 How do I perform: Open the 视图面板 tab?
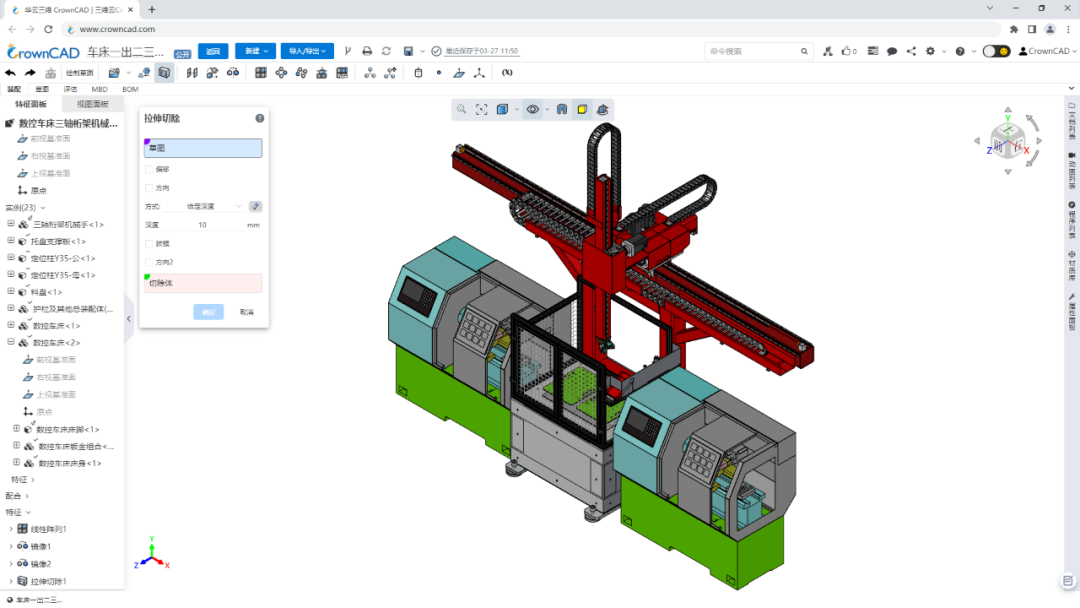(92, 104)
